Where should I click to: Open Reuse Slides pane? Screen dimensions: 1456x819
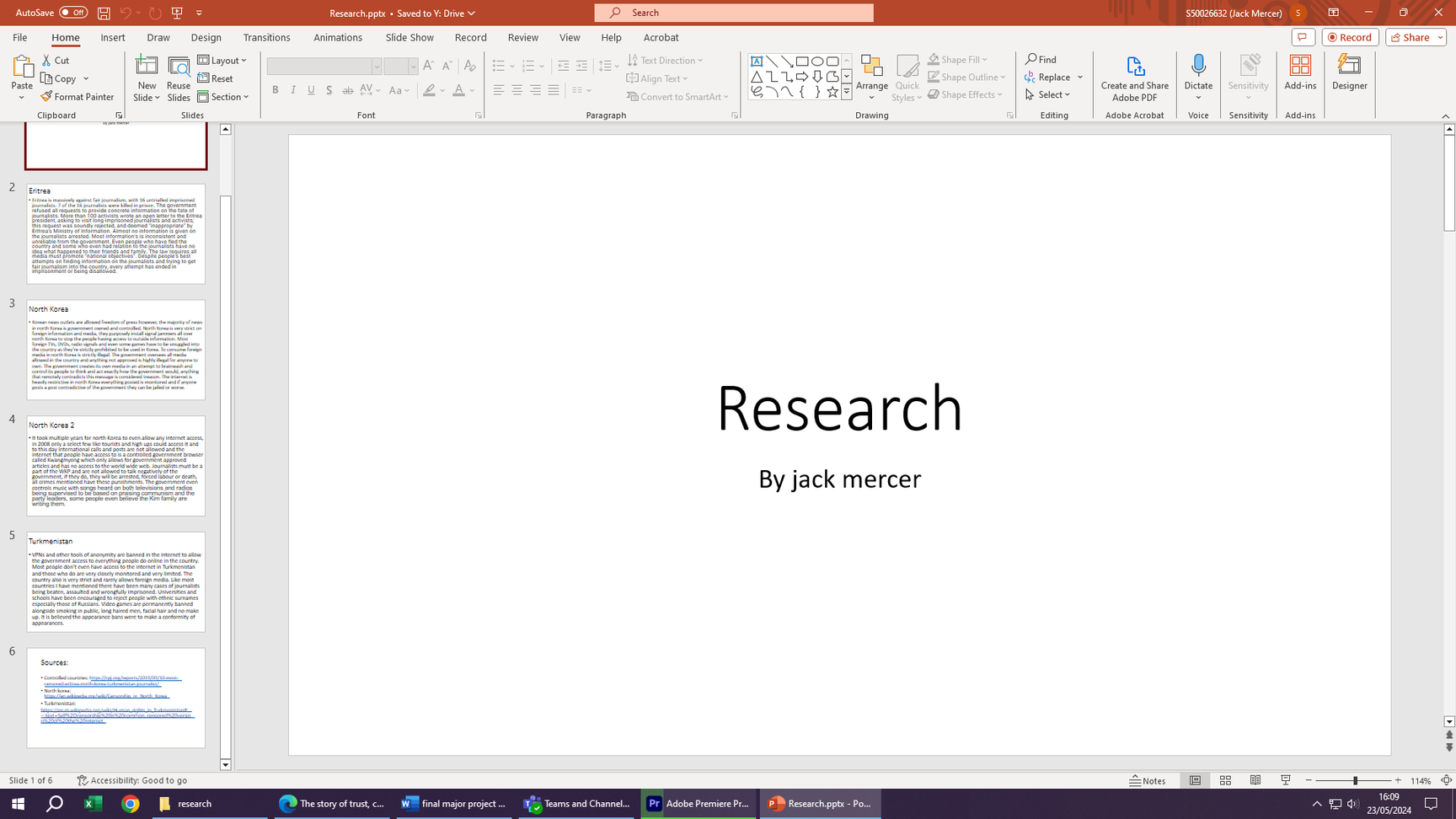(179, 78)
